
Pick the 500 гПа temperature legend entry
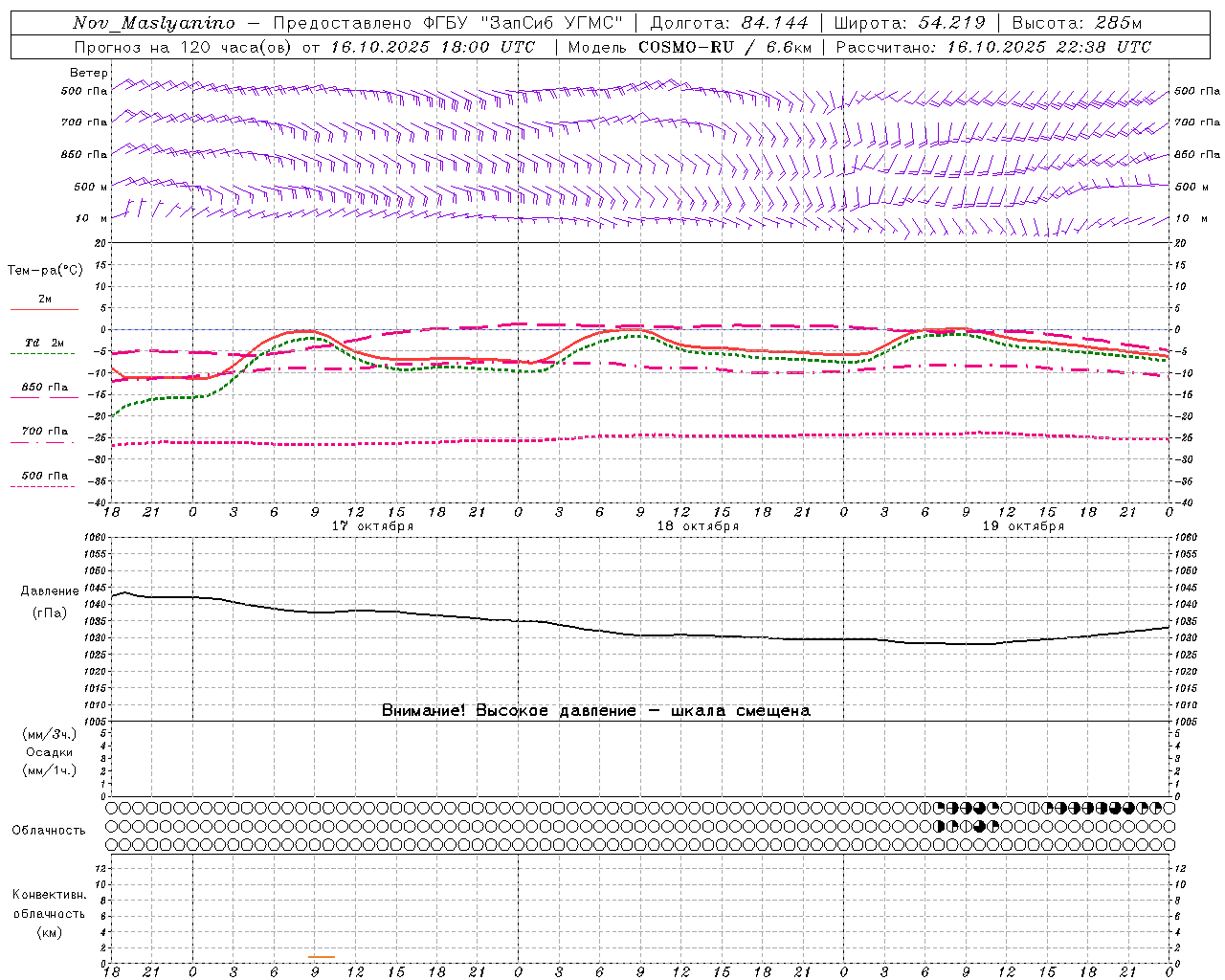pyautogui.click(x=45, y=476)
